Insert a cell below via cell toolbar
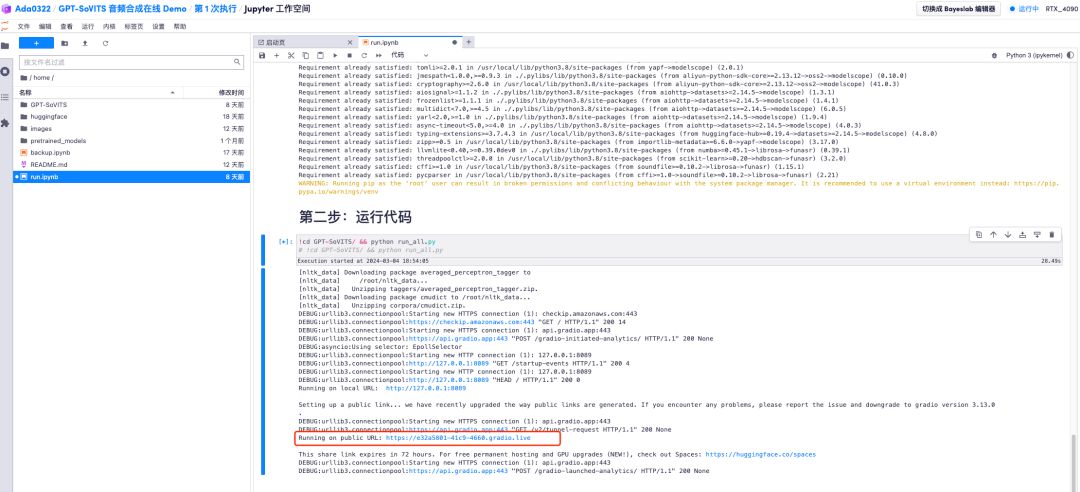 (1037, 235)
